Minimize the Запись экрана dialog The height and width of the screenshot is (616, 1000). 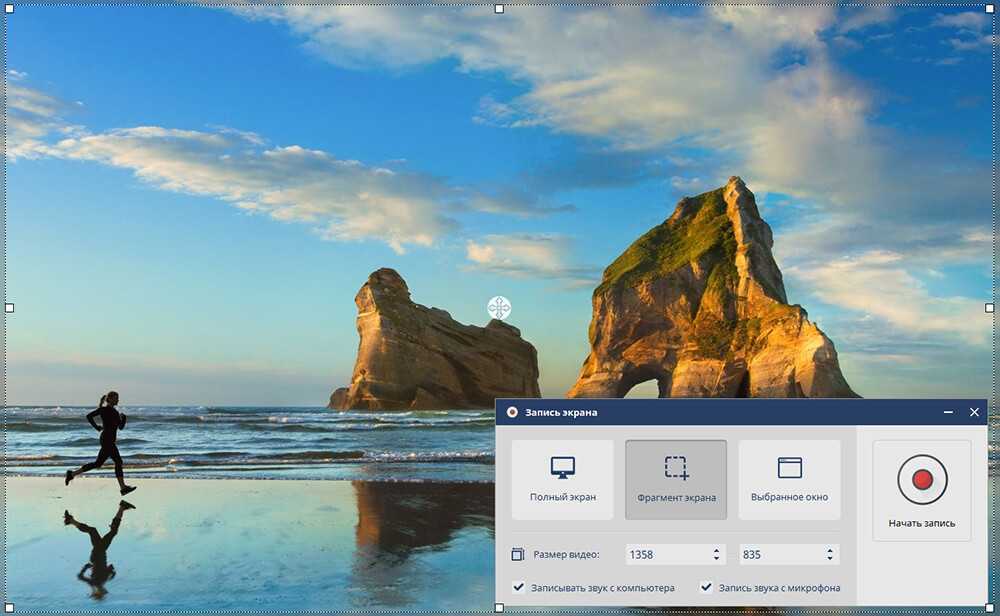click(948, 412)
